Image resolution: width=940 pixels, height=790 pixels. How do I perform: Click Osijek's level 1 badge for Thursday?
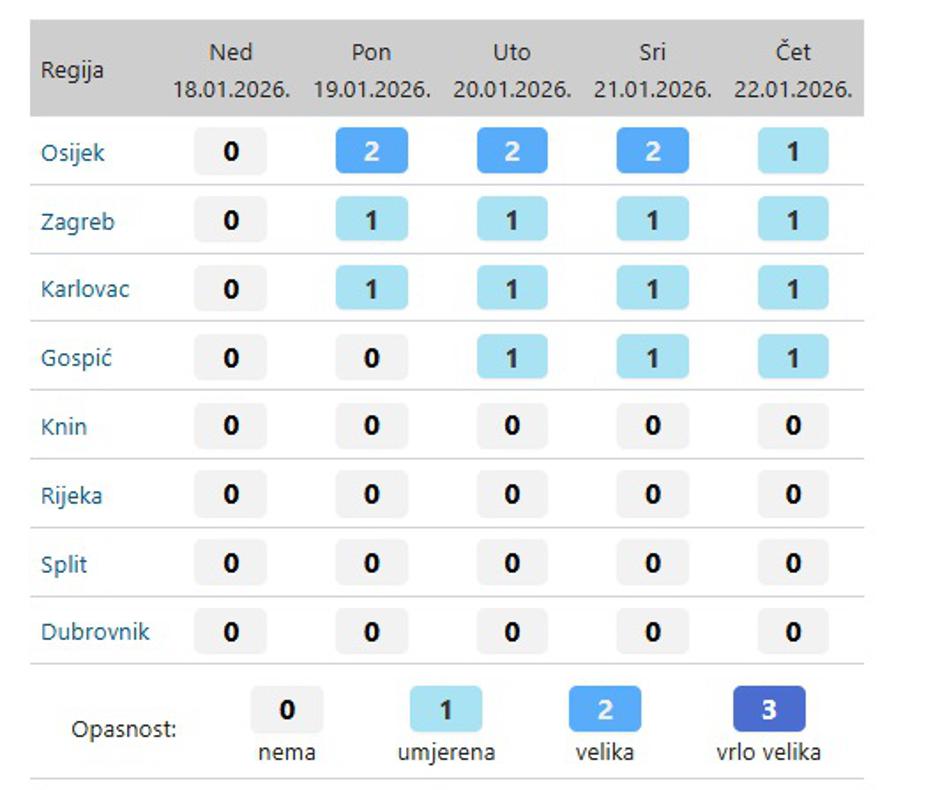(793, 152)
